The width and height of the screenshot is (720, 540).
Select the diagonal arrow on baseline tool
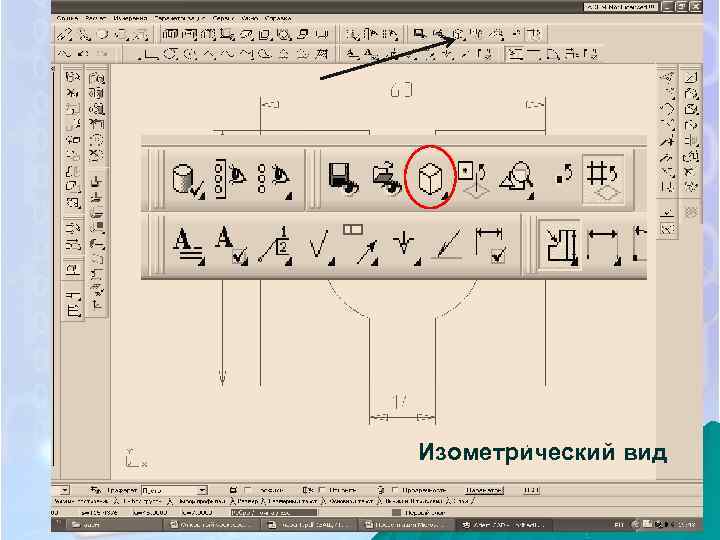[x=447, y=246]
